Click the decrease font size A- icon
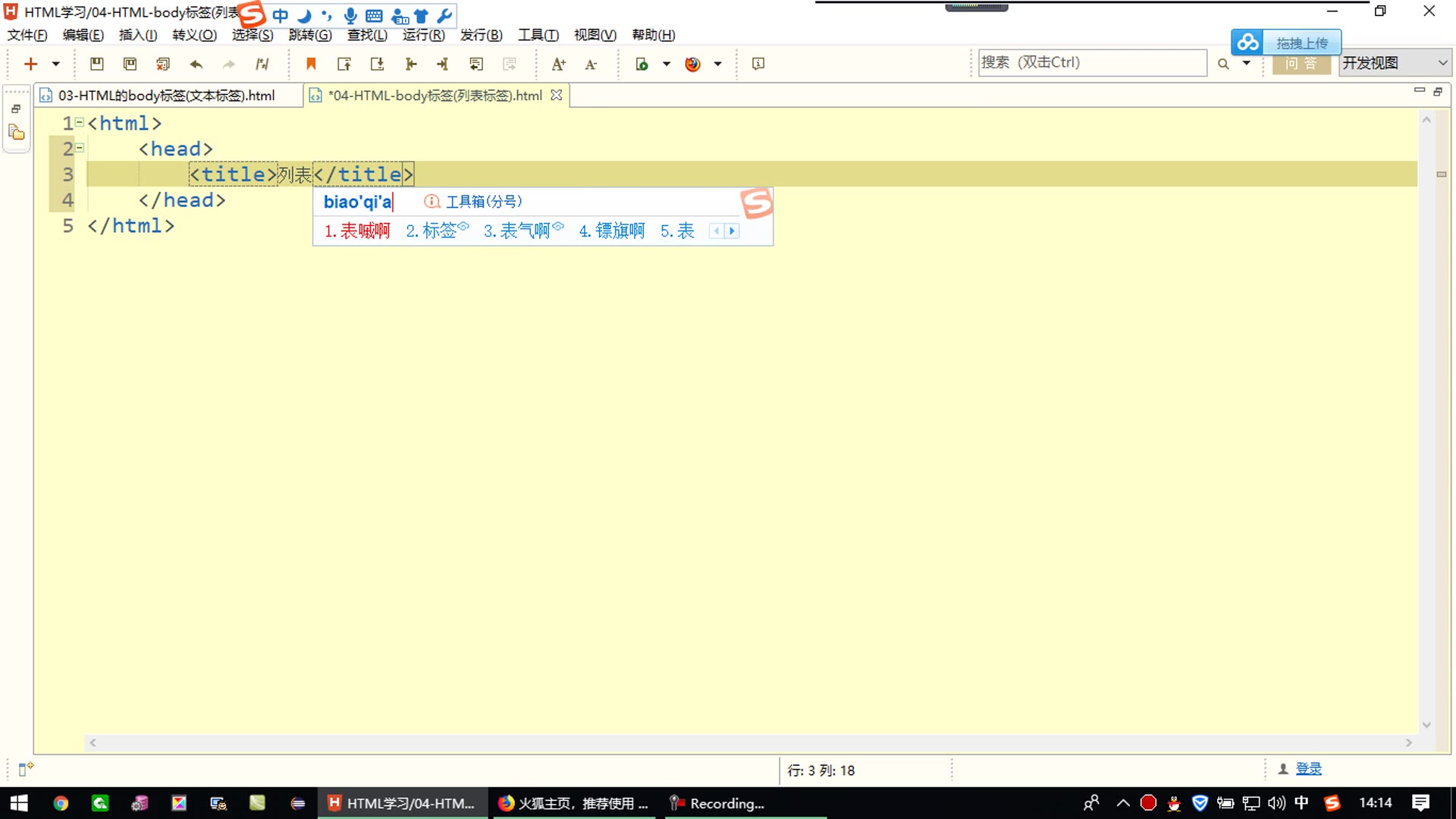This screenshot has height=819, width=1456. pyautogui.click(x=591, y=64)
